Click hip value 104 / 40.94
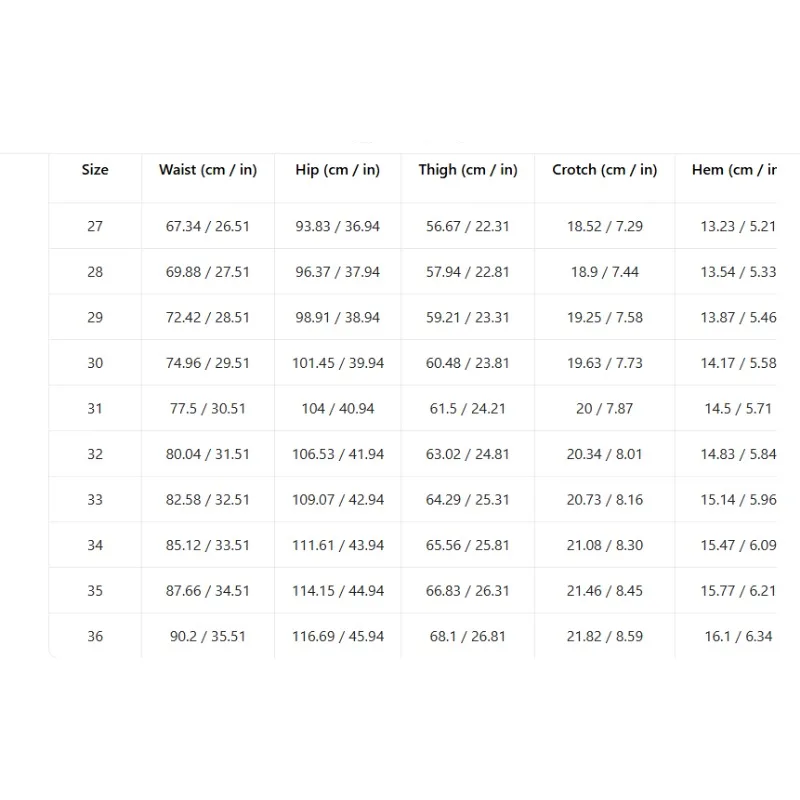The width and height of the screenshot is (800, 800). [x=338, y=409]
